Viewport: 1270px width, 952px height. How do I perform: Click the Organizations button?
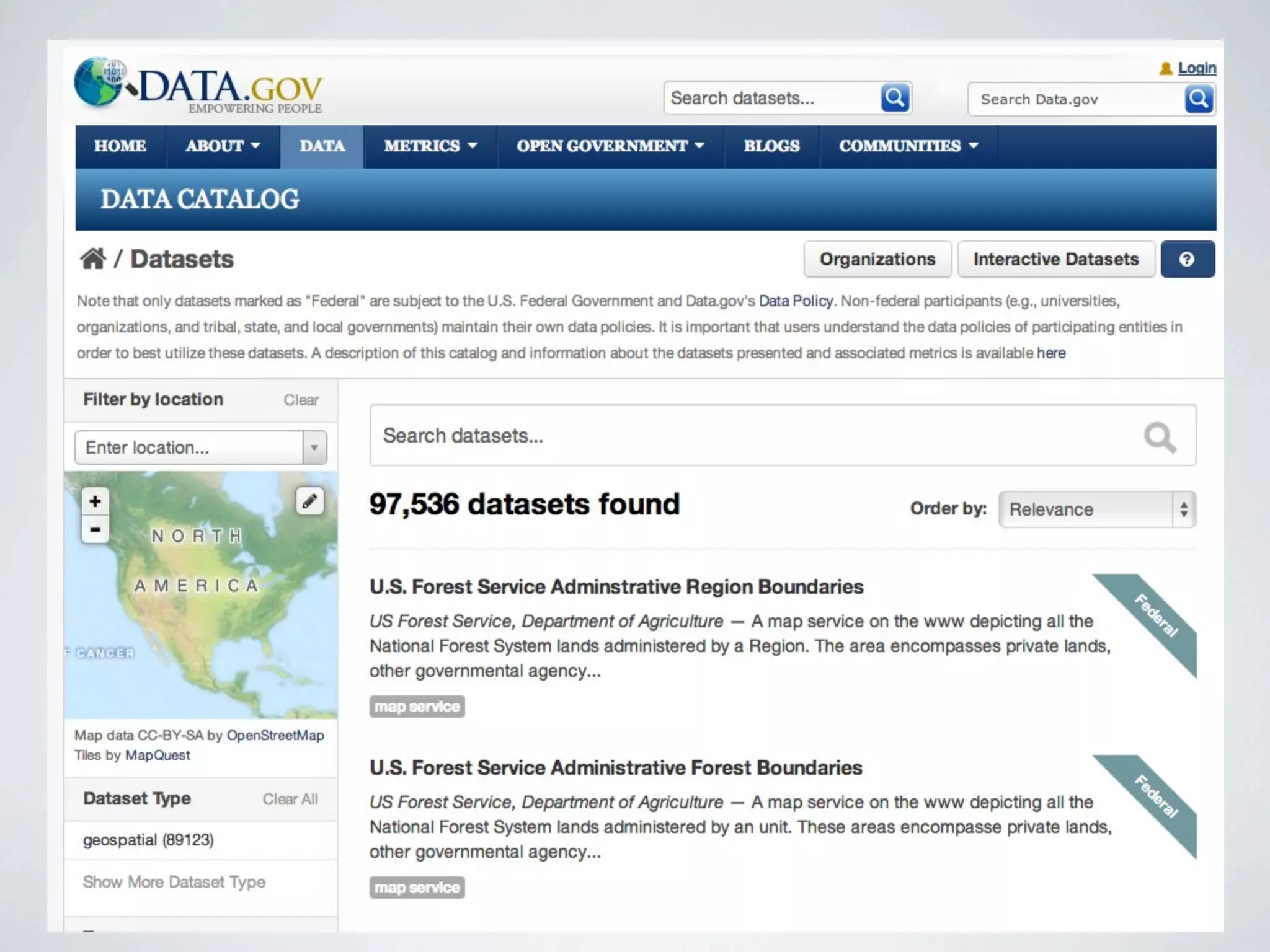(x=877, y=259)
